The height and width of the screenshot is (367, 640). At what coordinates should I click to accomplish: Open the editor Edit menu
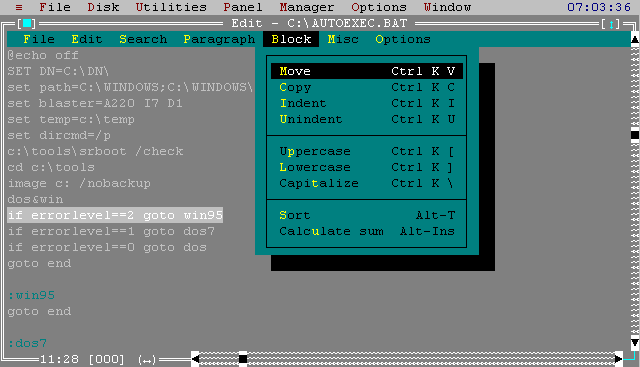click(x=87, y=39)
